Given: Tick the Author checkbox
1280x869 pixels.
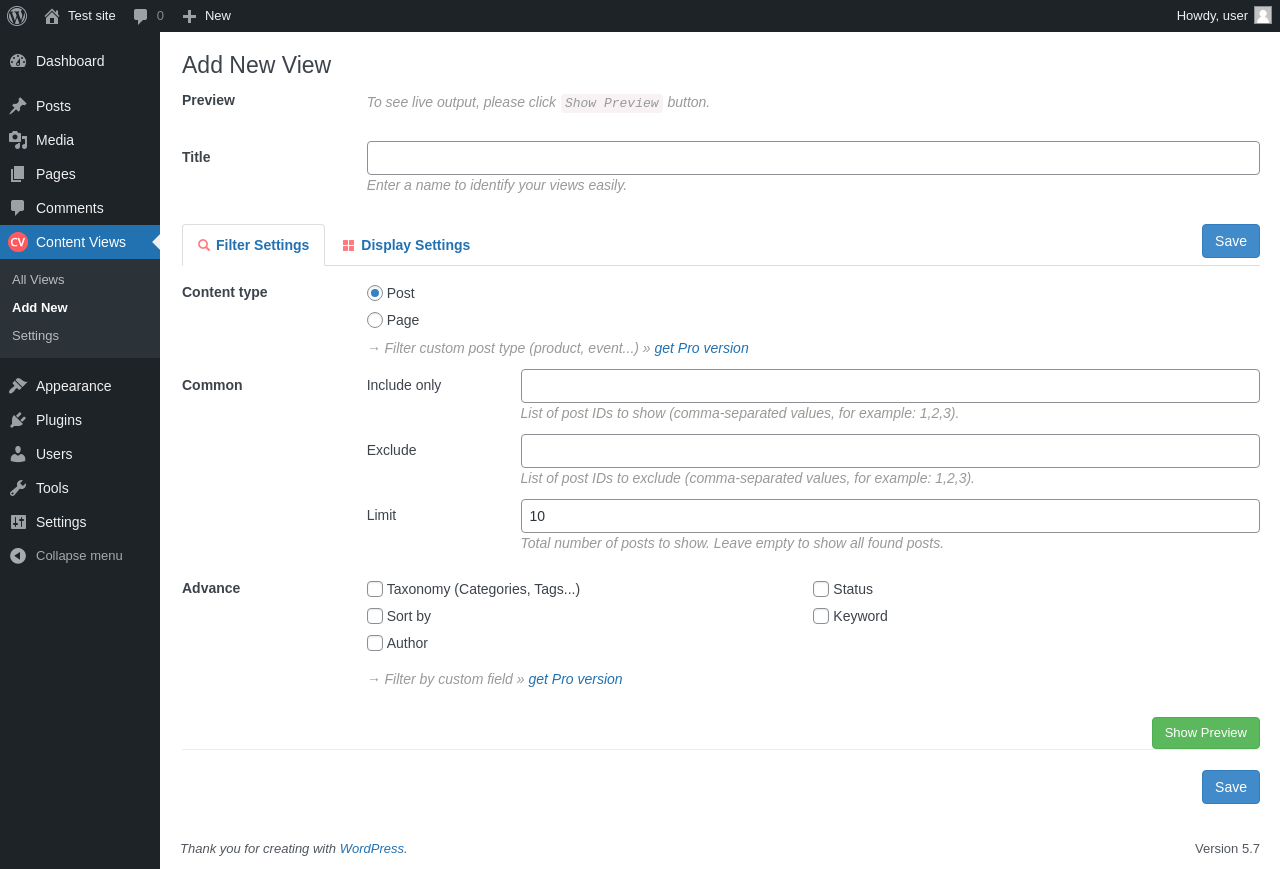Looking at the screenshot, I should tap(375, 643).
